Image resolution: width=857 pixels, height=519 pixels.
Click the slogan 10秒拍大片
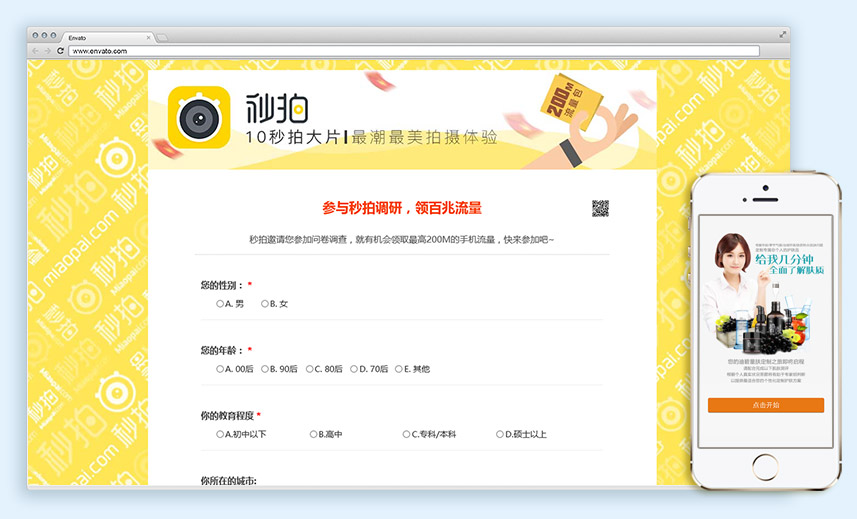(292, 137)
